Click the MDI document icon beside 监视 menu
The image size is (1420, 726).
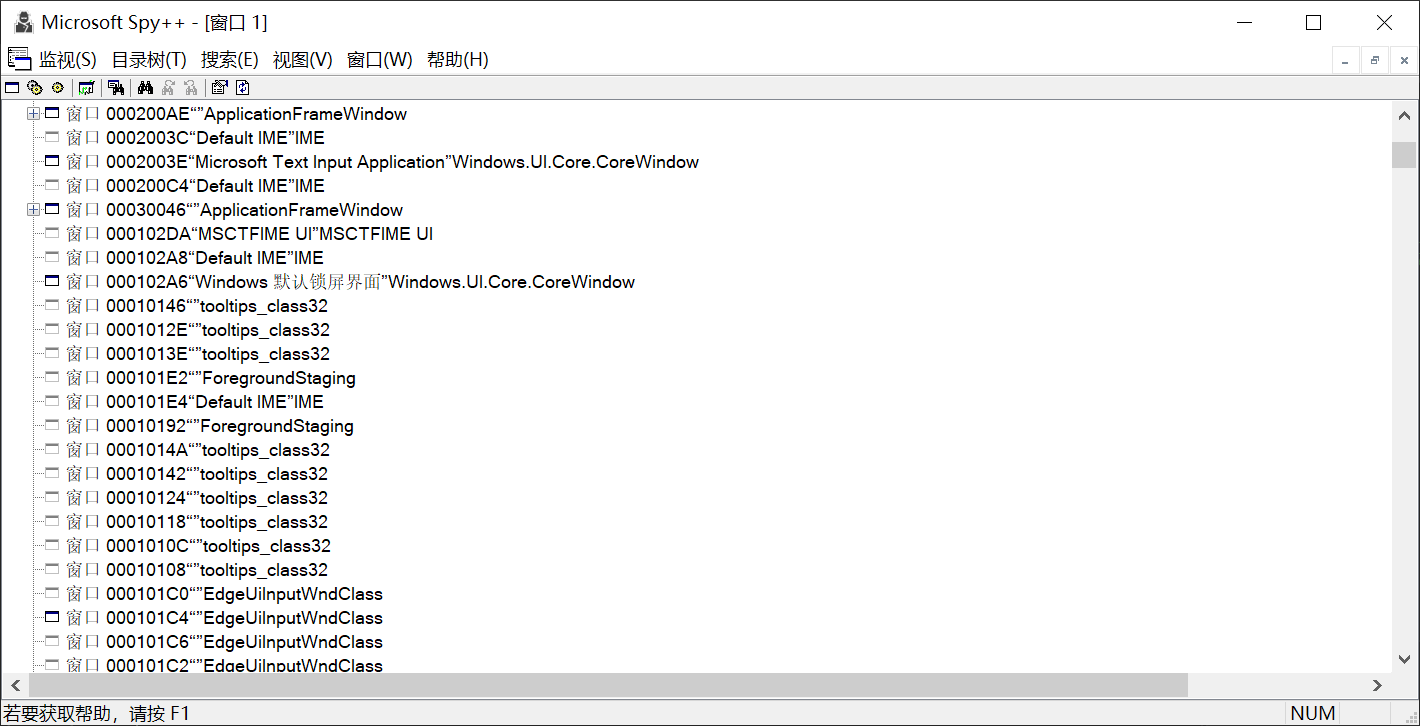(19, 59)
